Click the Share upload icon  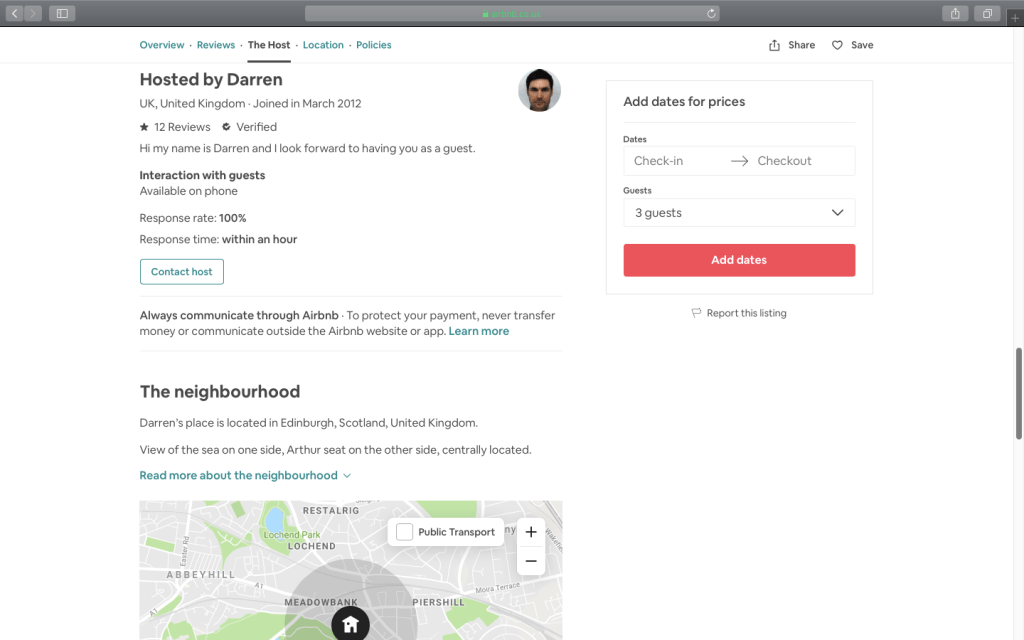[x=774, y=45]
